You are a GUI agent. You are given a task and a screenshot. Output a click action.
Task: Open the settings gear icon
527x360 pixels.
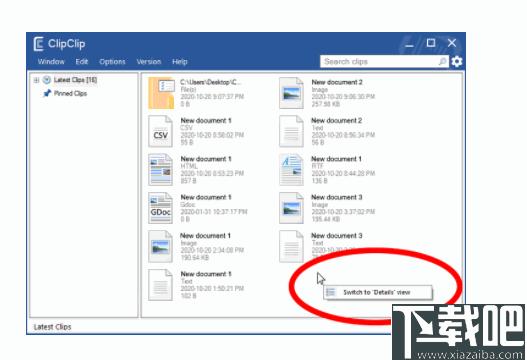coord(456,62)
